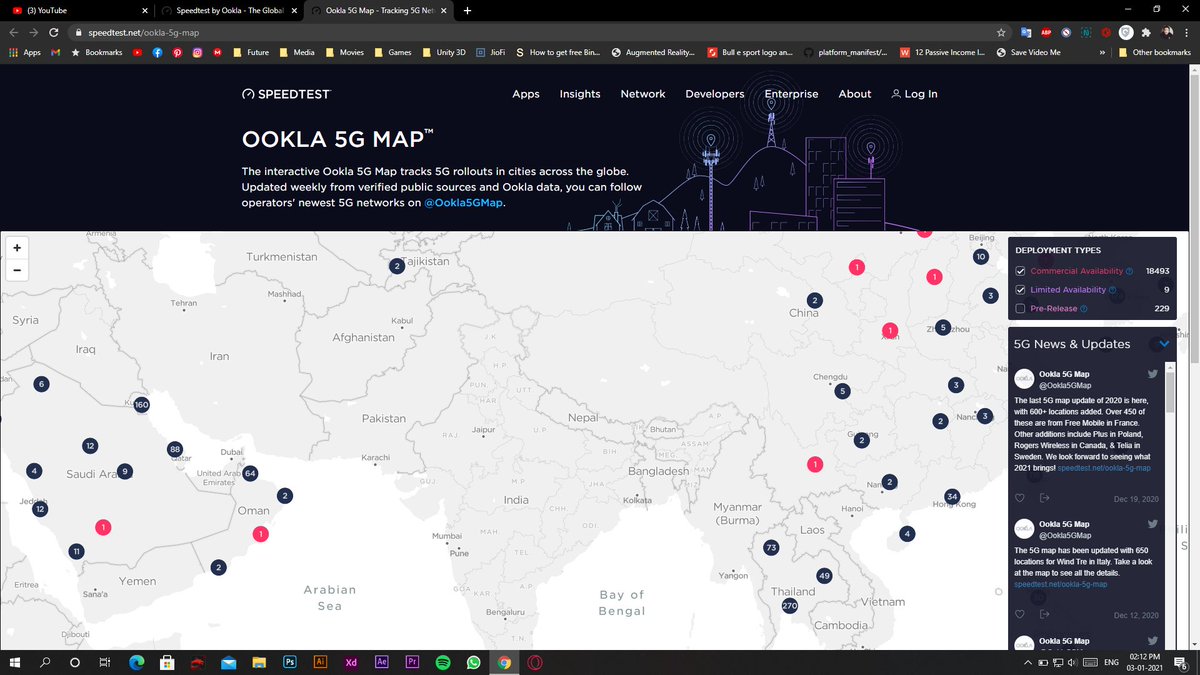Show hidden icons in the system tray

pos(1028,662)
